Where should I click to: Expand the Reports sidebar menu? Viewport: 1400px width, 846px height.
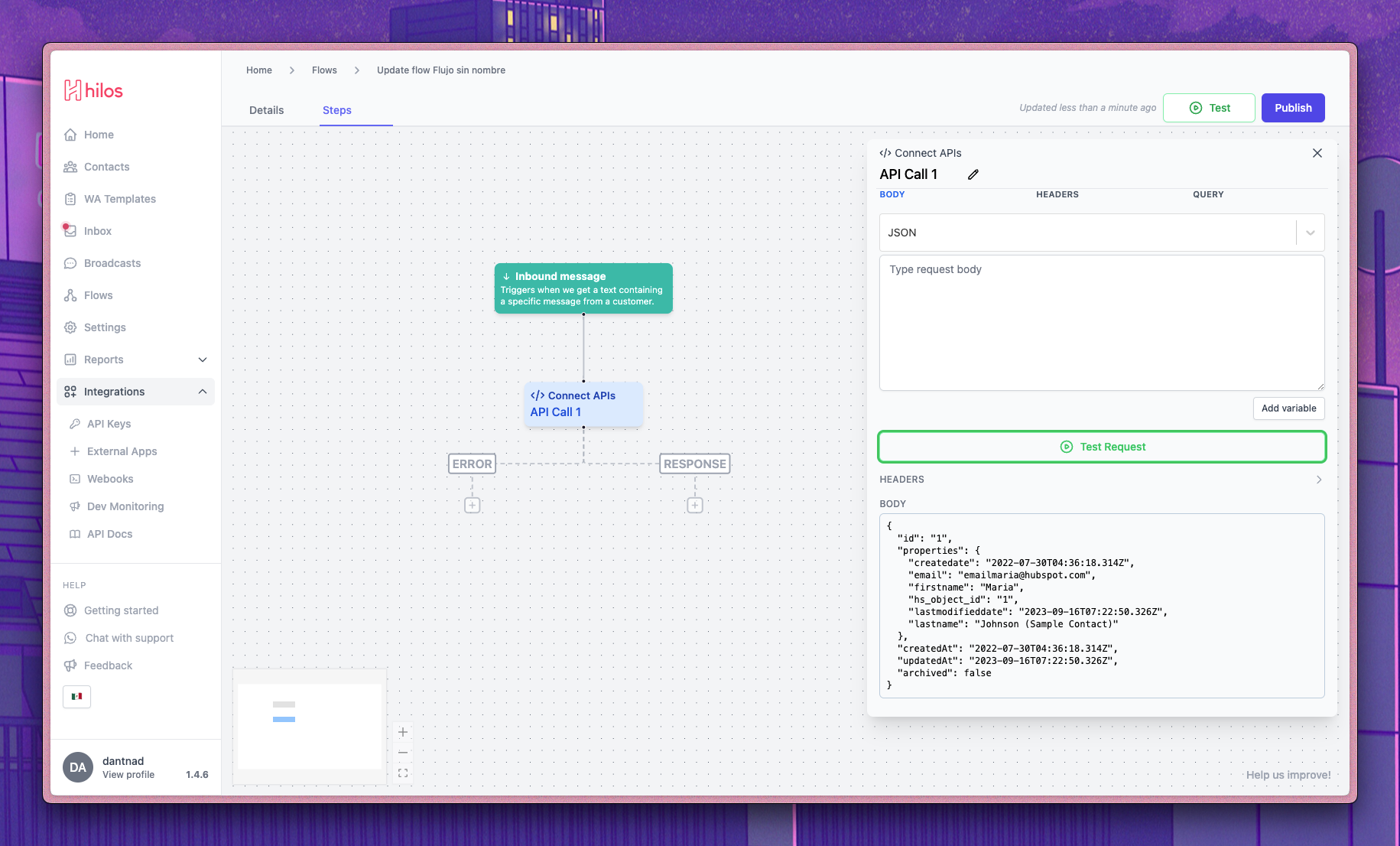click(x=203, y=360)
